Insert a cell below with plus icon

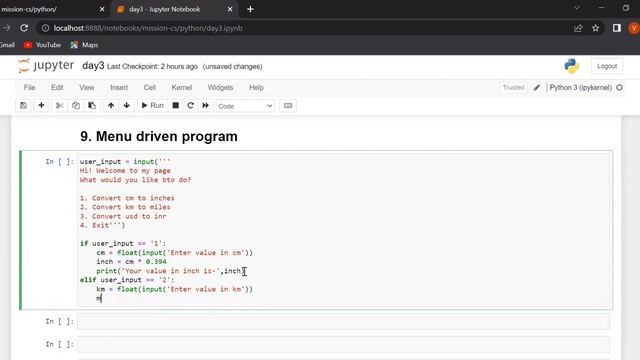(x=41, y=106)
